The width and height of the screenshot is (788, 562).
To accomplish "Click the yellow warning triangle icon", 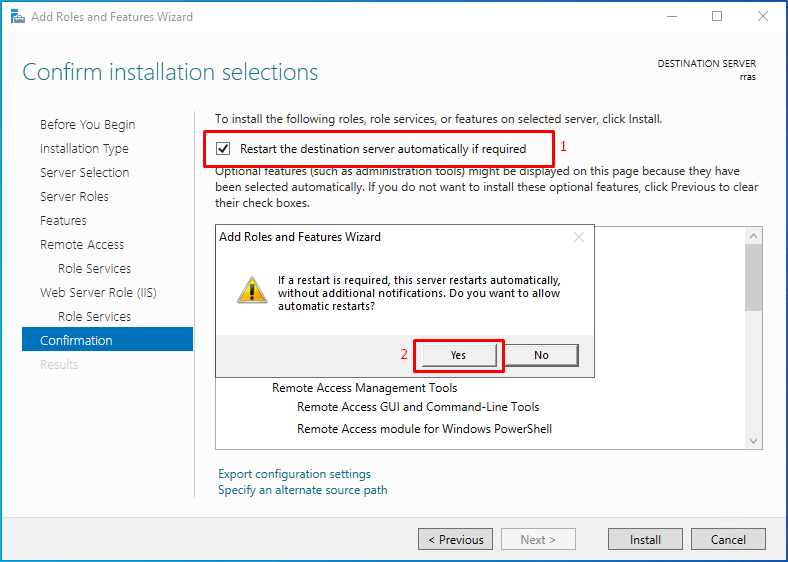I will coord(252,290).
